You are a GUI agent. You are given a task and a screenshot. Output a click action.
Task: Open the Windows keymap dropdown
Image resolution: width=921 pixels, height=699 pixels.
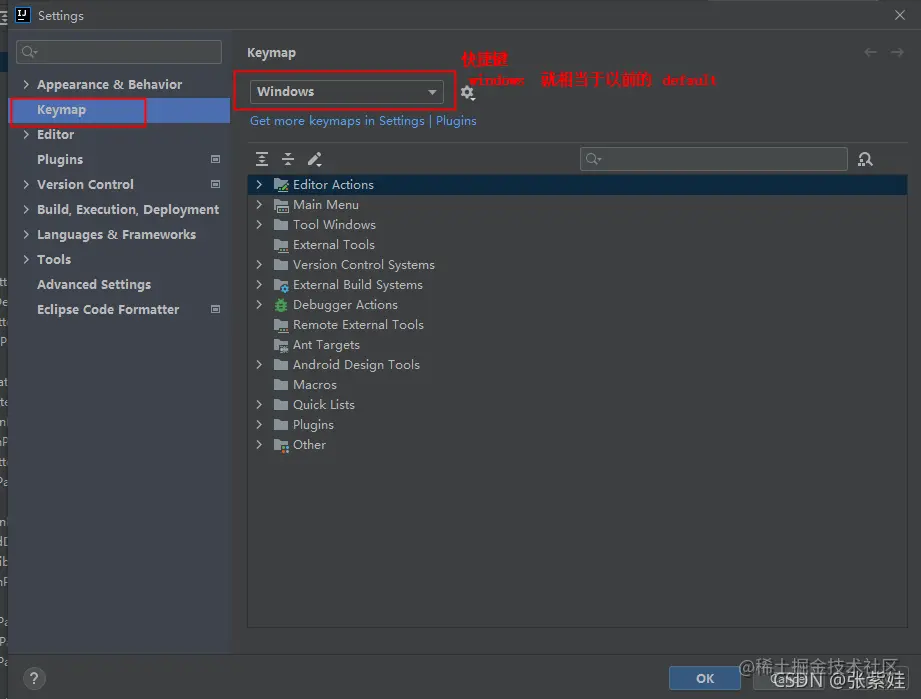point(347,92)
